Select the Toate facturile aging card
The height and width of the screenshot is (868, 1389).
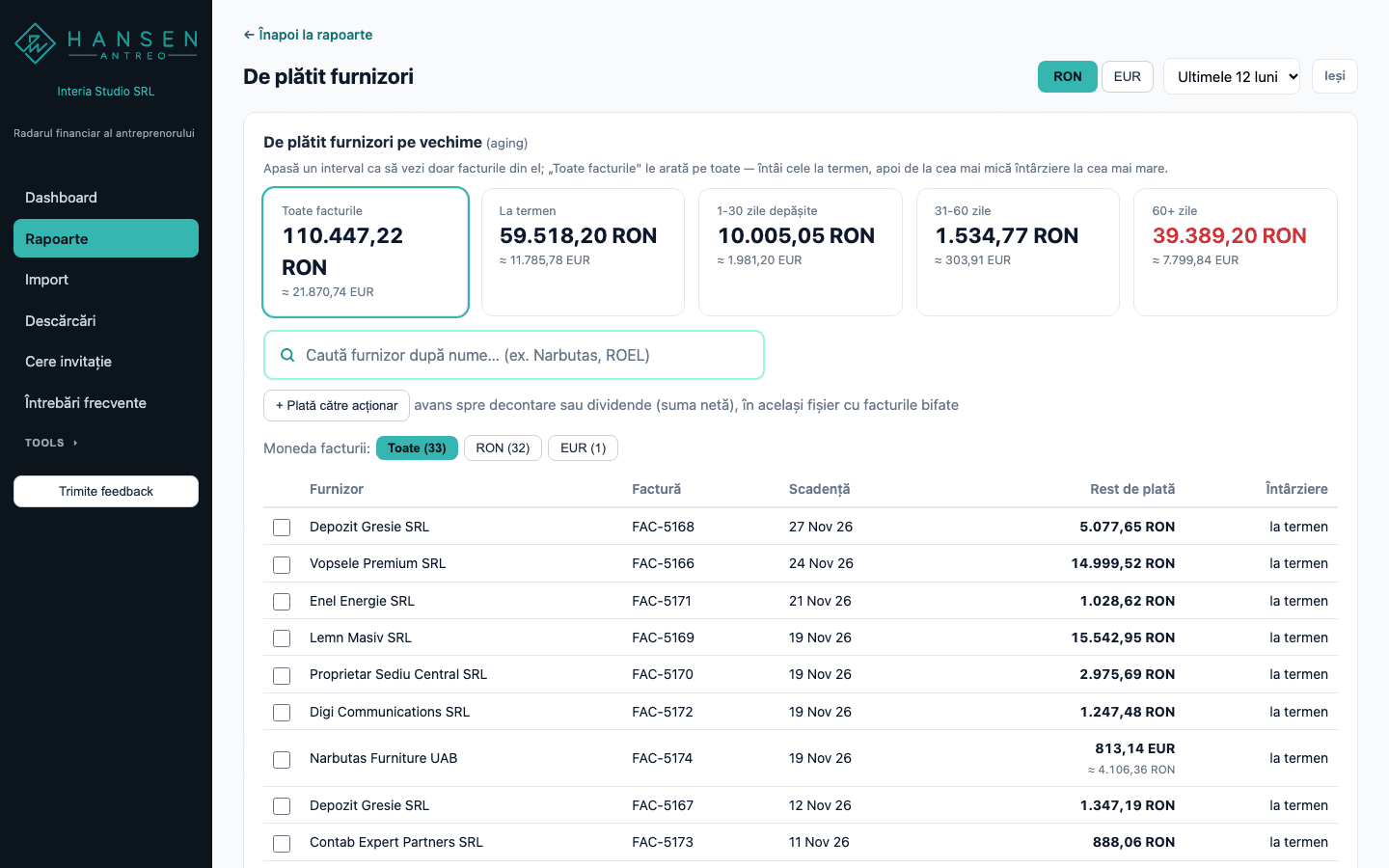click(366, 252)
